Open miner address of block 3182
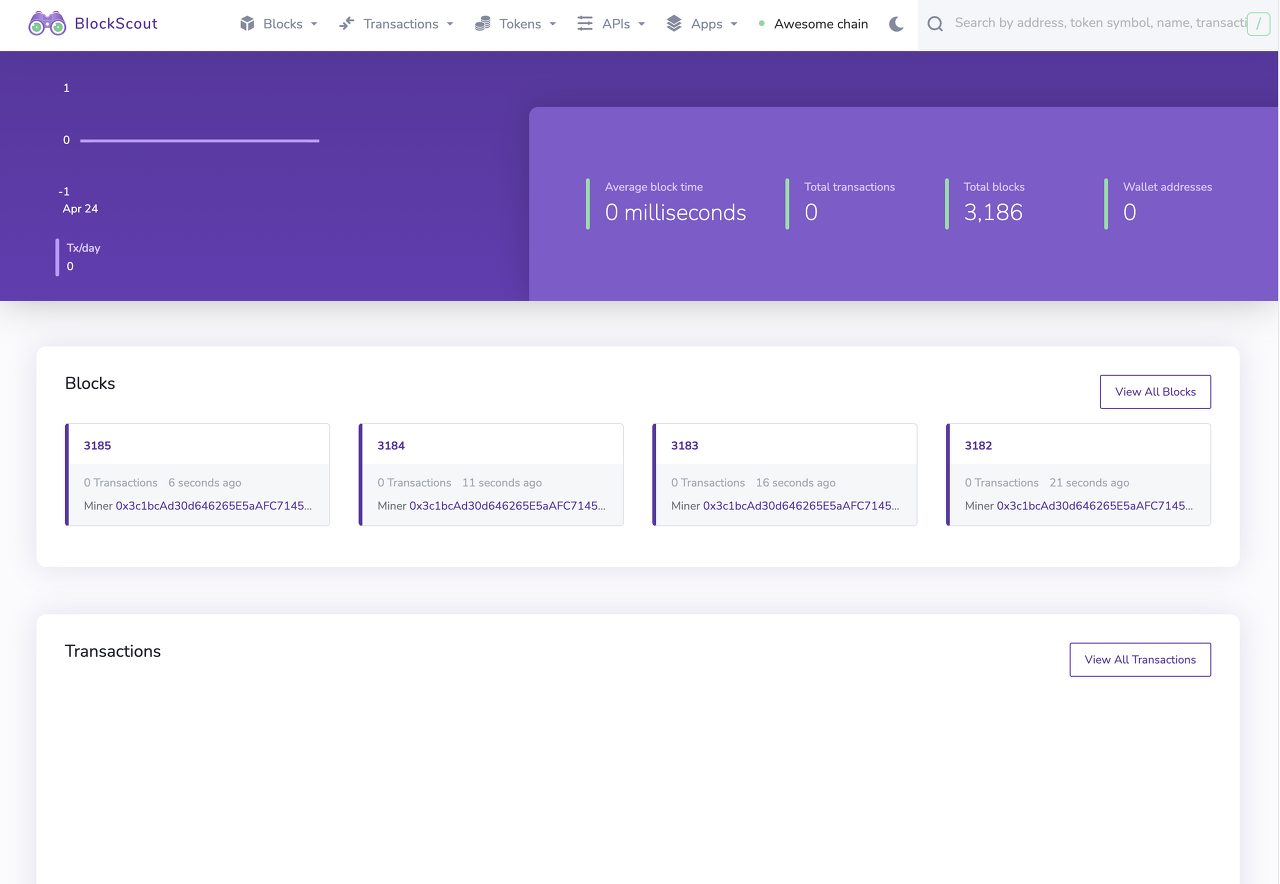The width and height of the screenshot is (1280, 884). click(1095, 506)
